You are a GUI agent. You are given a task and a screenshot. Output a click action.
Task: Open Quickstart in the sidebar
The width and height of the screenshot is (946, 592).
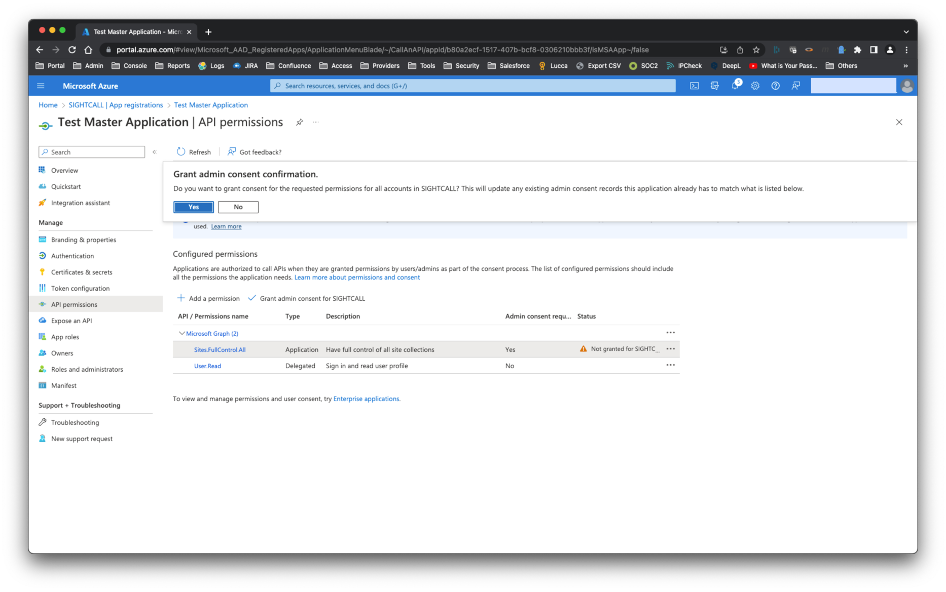66,186
